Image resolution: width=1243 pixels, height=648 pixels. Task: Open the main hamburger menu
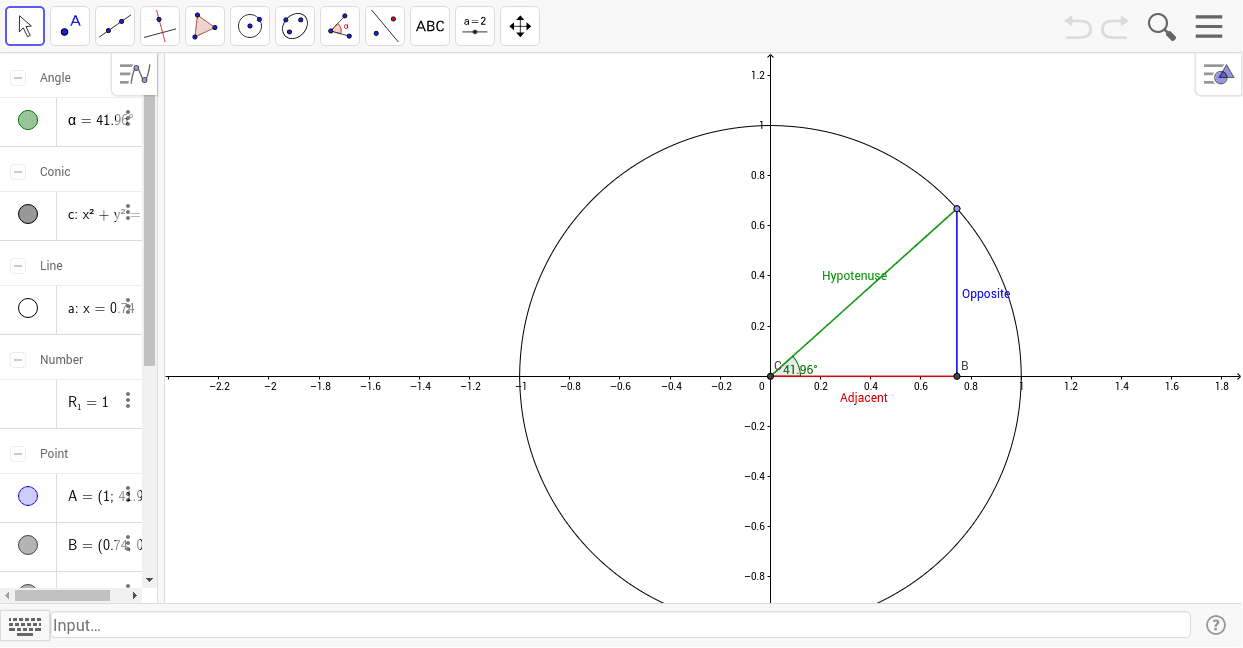coord(1208,26)
